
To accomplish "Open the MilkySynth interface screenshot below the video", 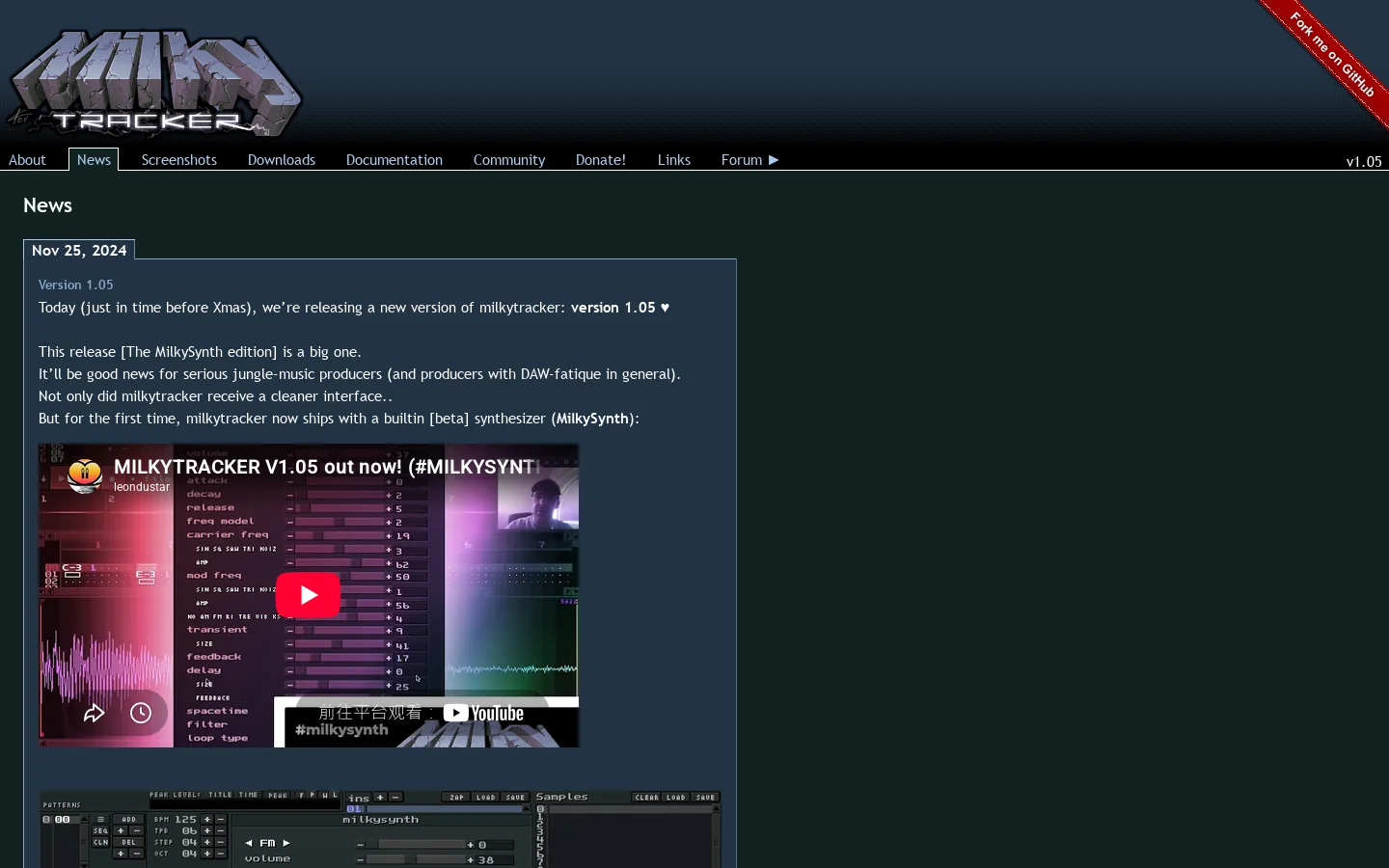I will pos(380,829).
